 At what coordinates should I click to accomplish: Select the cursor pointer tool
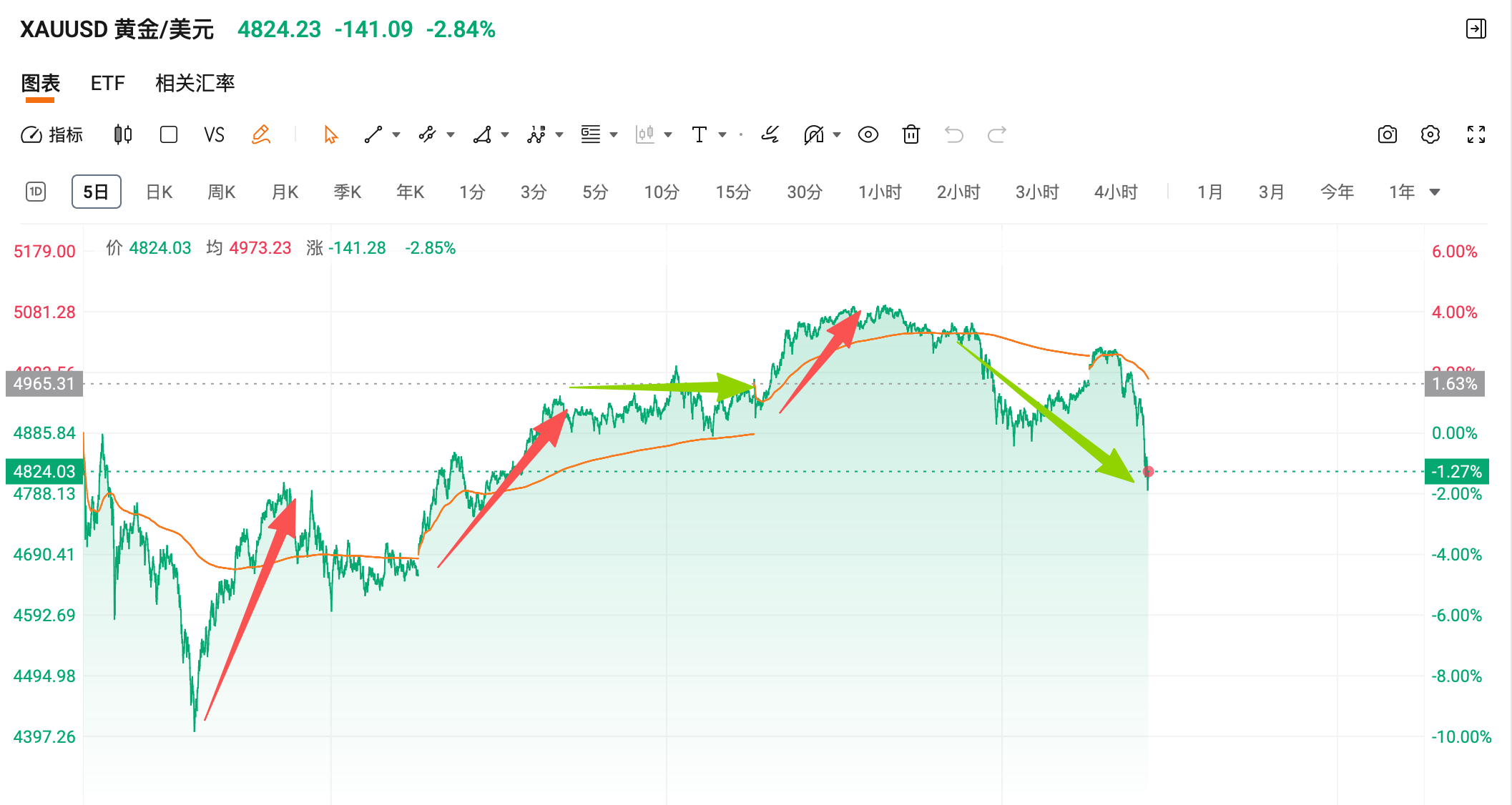330,134
